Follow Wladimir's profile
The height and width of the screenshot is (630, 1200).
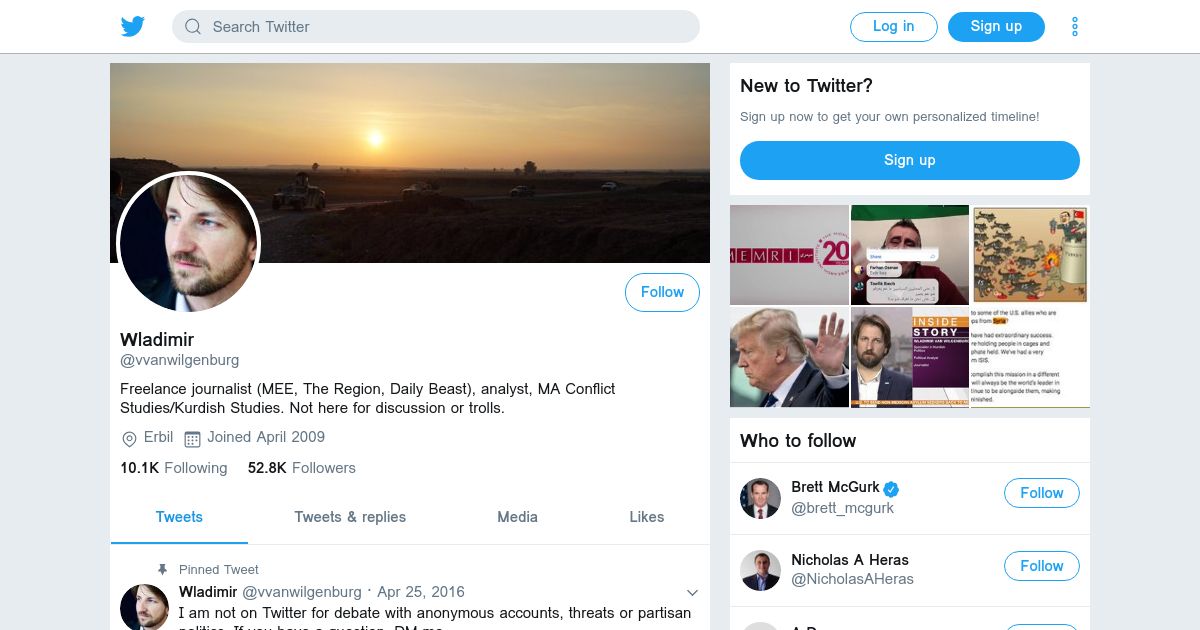662,292
